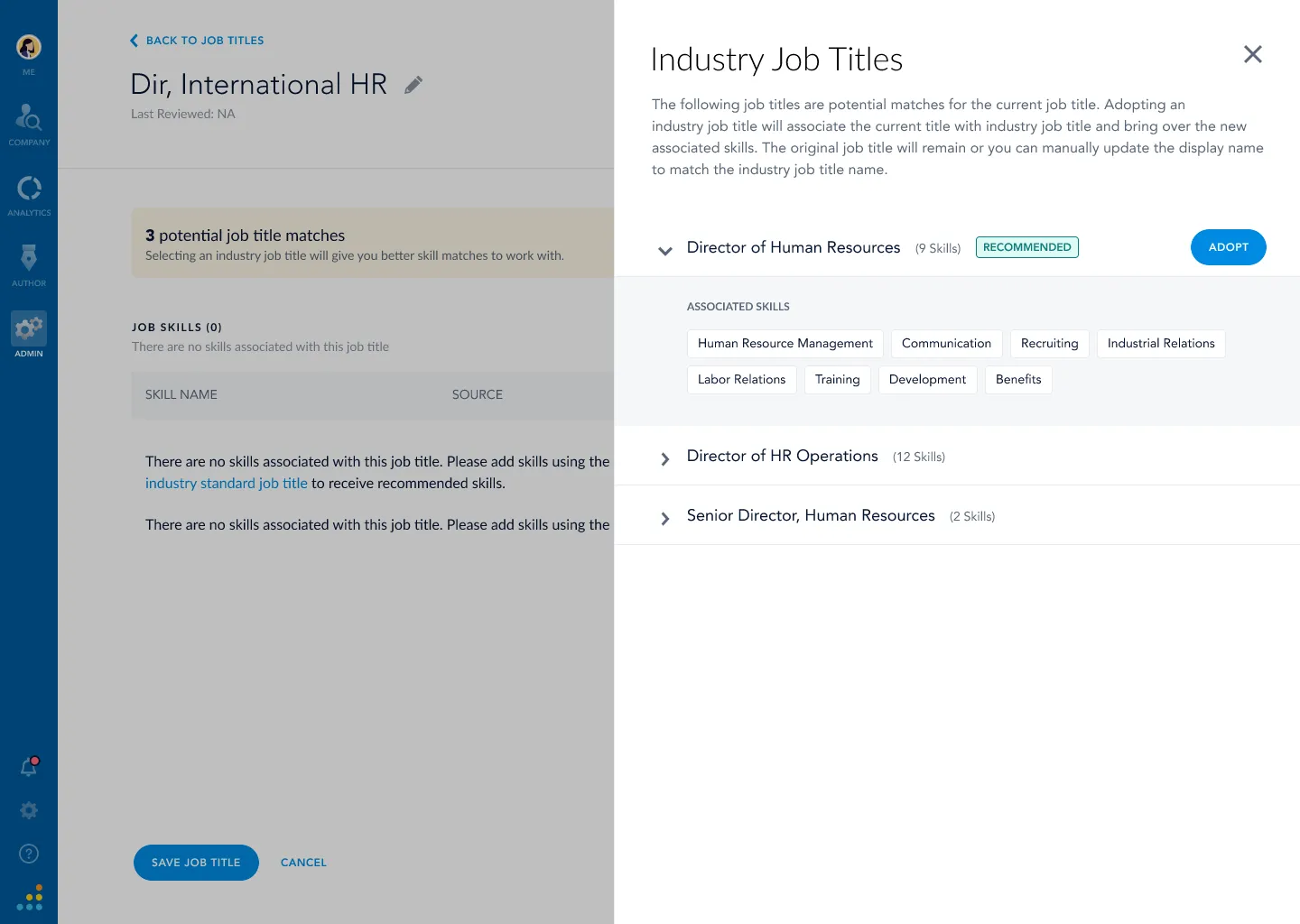Image resolution: width=1300 pixels, height=924 pixels.
Task: Select the Communication skill tag
Action: (x=946, y=344)
